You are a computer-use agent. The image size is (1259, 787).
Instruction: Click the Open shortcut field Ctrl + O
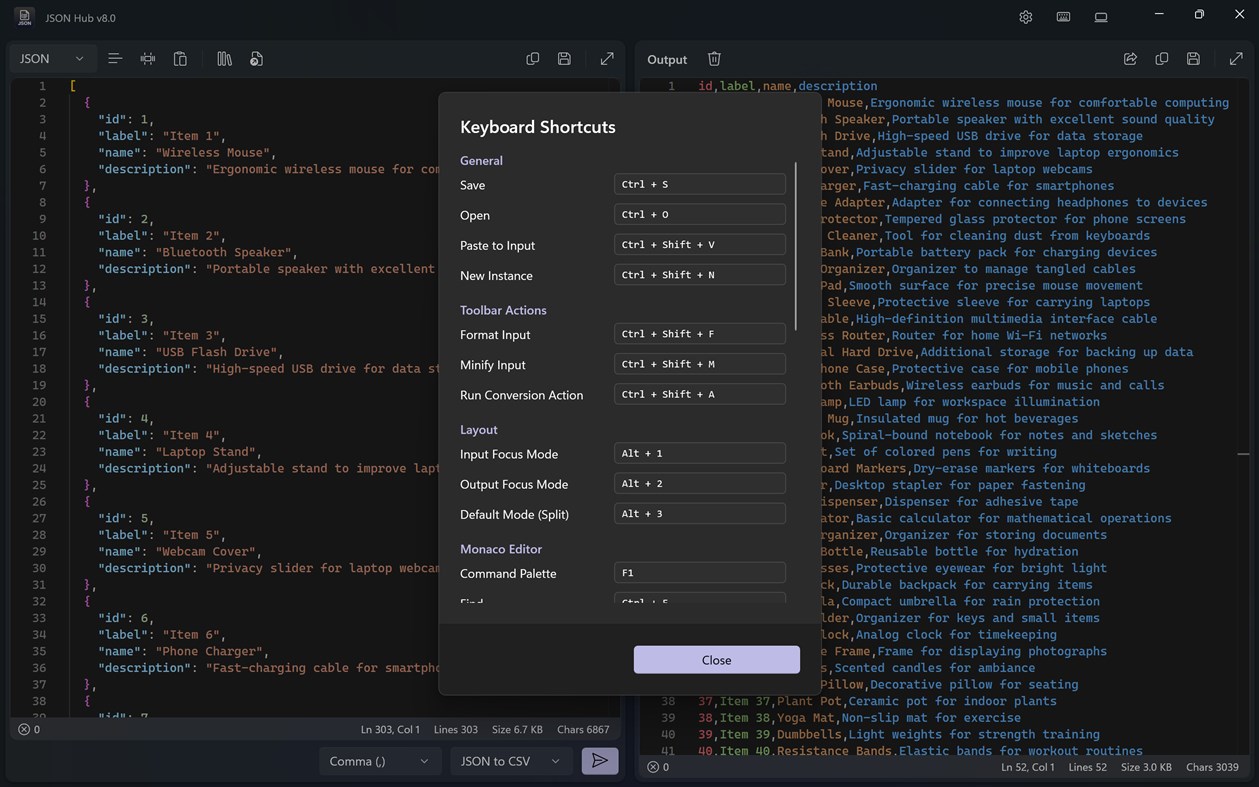[x=700, y=214]
